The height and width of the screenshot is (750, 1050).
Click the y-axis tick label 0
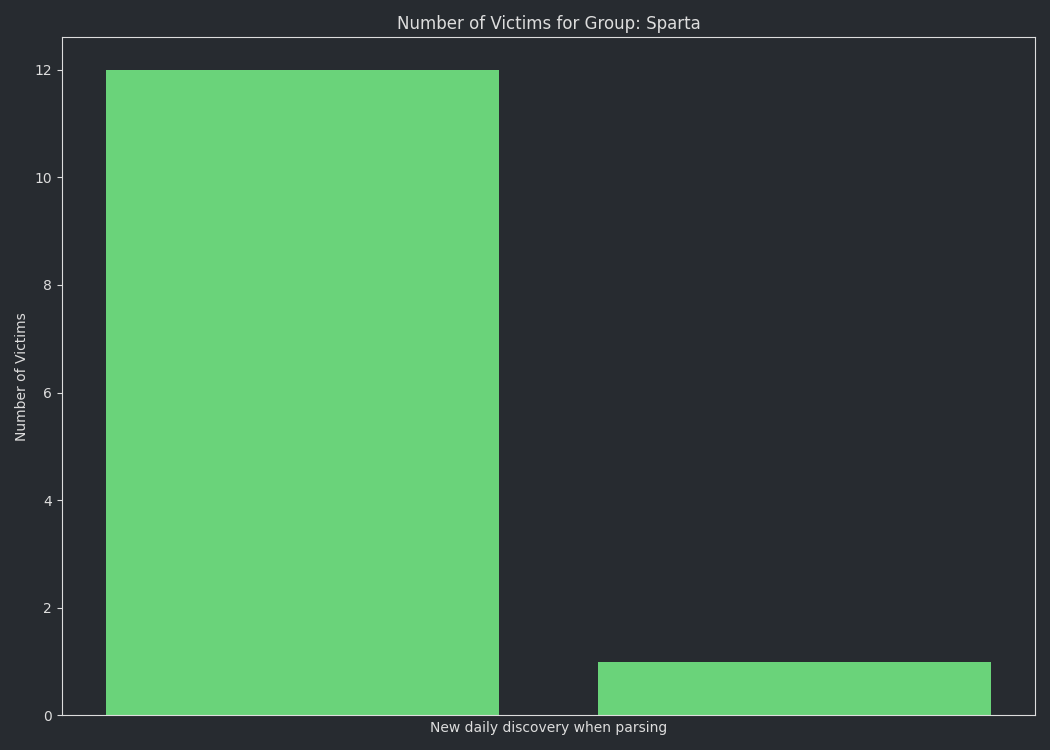[48, 716]
